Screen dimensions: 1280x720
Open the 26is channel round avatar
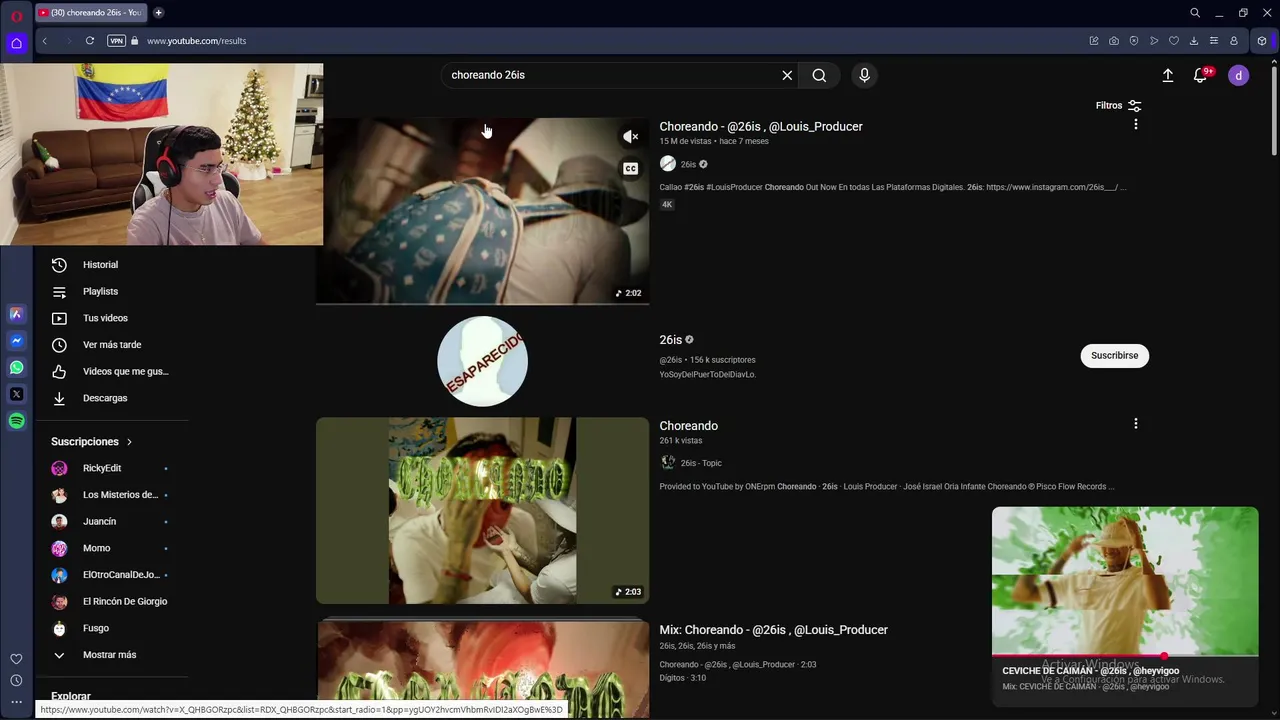click(482, 361)
